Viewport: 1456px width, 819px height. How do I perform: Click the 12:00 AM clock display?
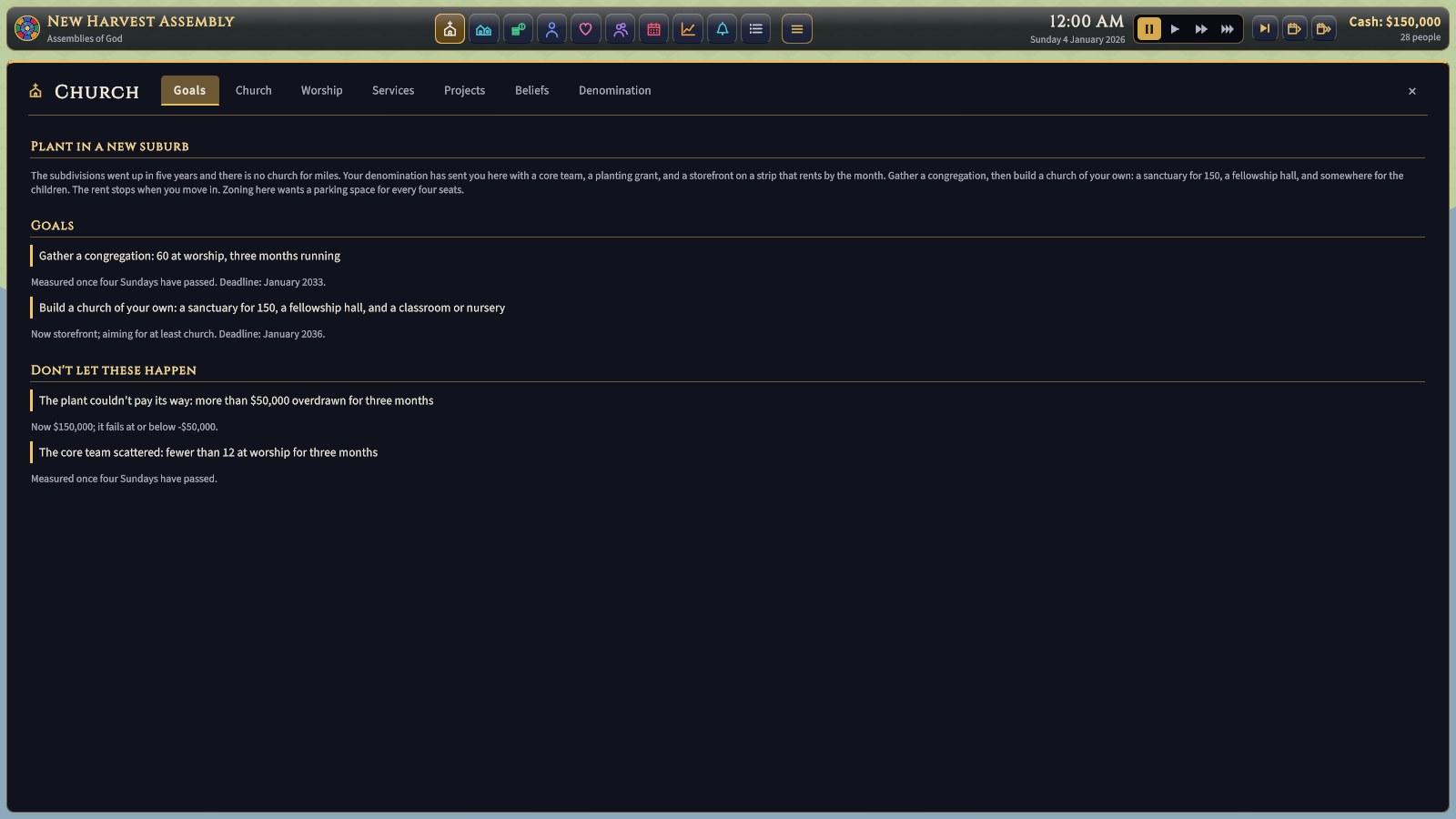click(x=1087, y=21)
